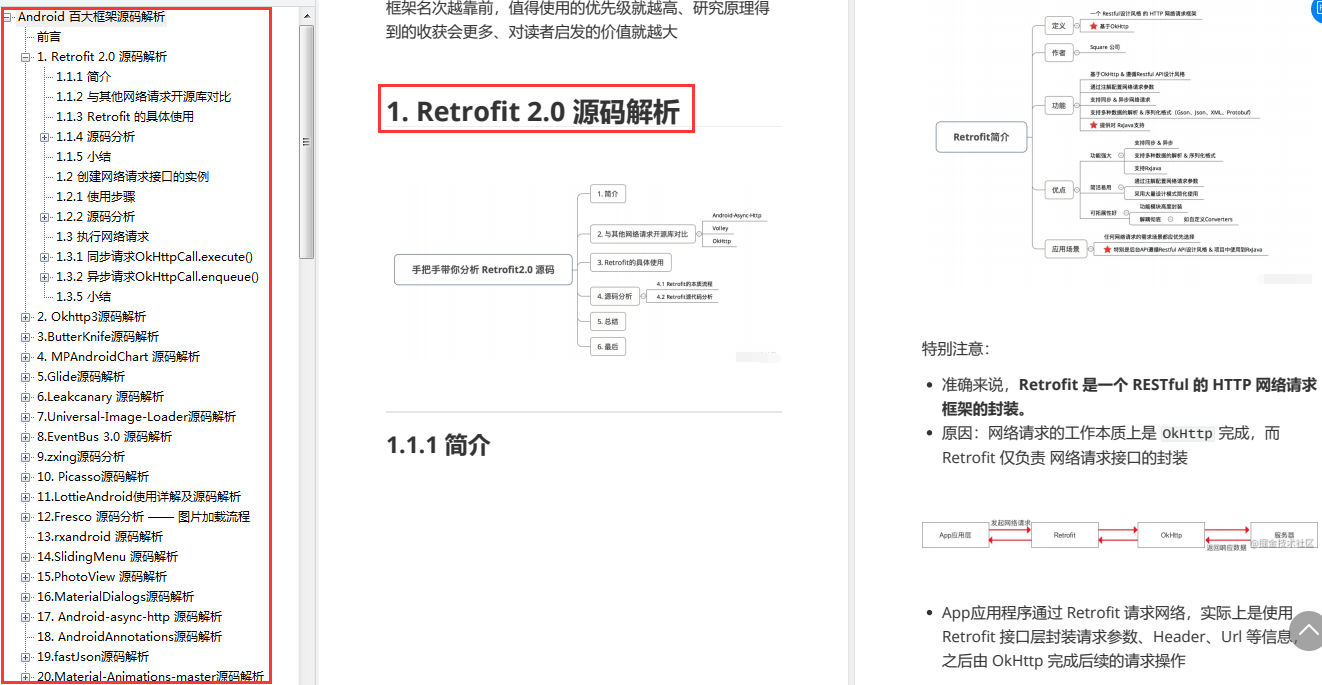Go to 1.3 执行网络请求 bookmark
Image resolution: width=1322 pixels, height=685 pixels.
[x=102, y=237]
